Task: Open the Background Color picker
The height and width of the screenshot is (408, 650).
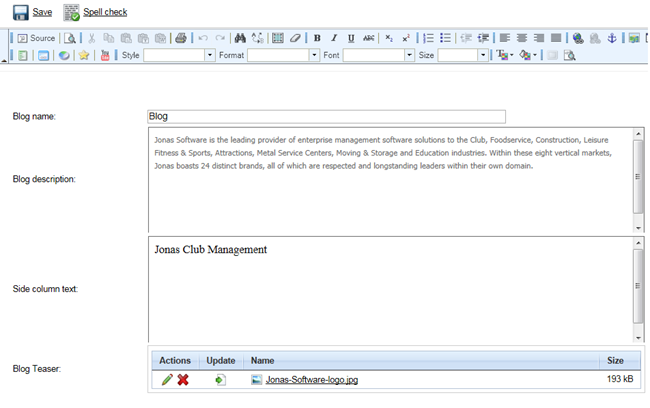Action: click(528, 55)
